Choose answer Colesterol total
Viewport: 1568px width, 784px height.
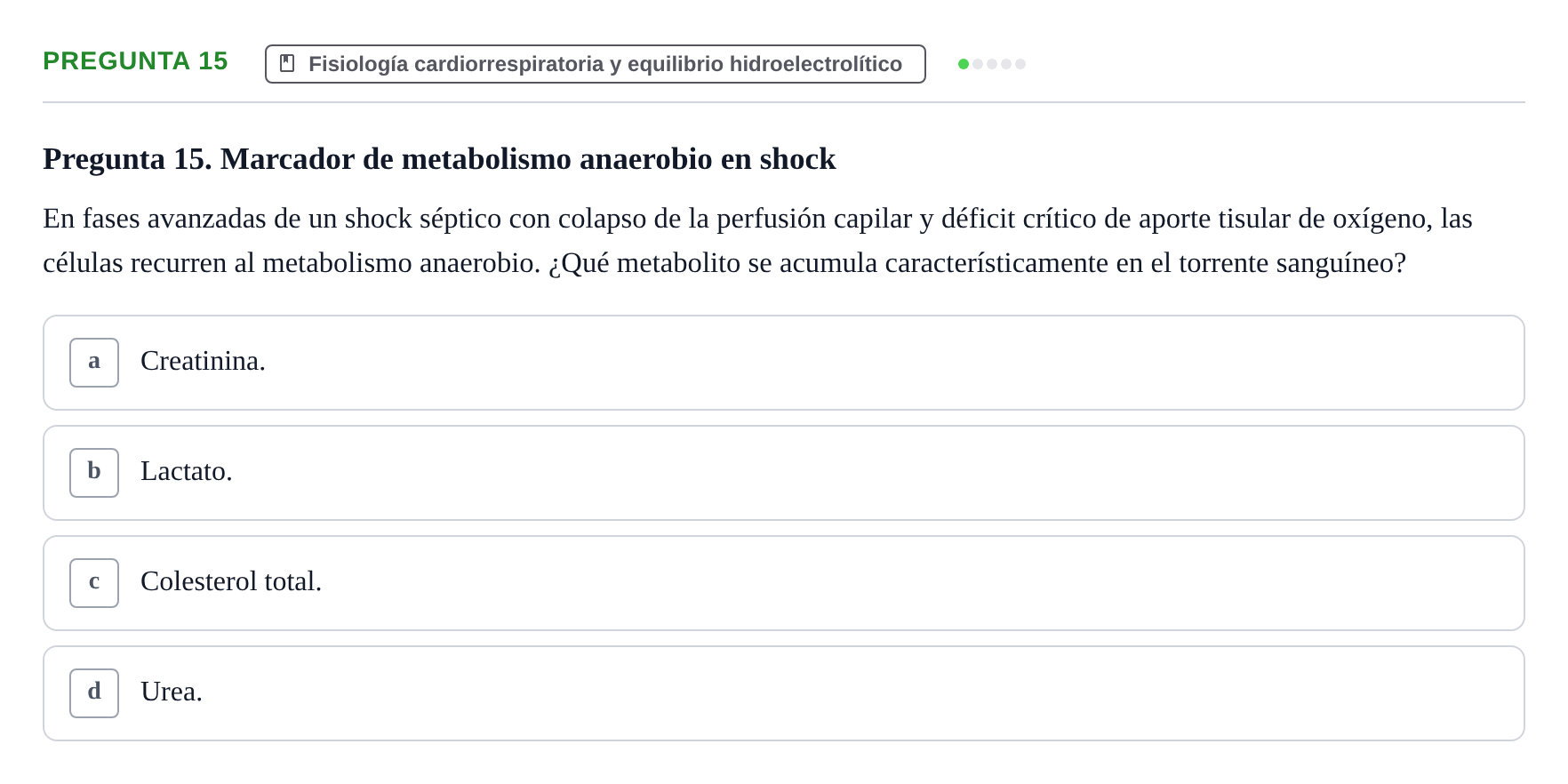[231, 581]
